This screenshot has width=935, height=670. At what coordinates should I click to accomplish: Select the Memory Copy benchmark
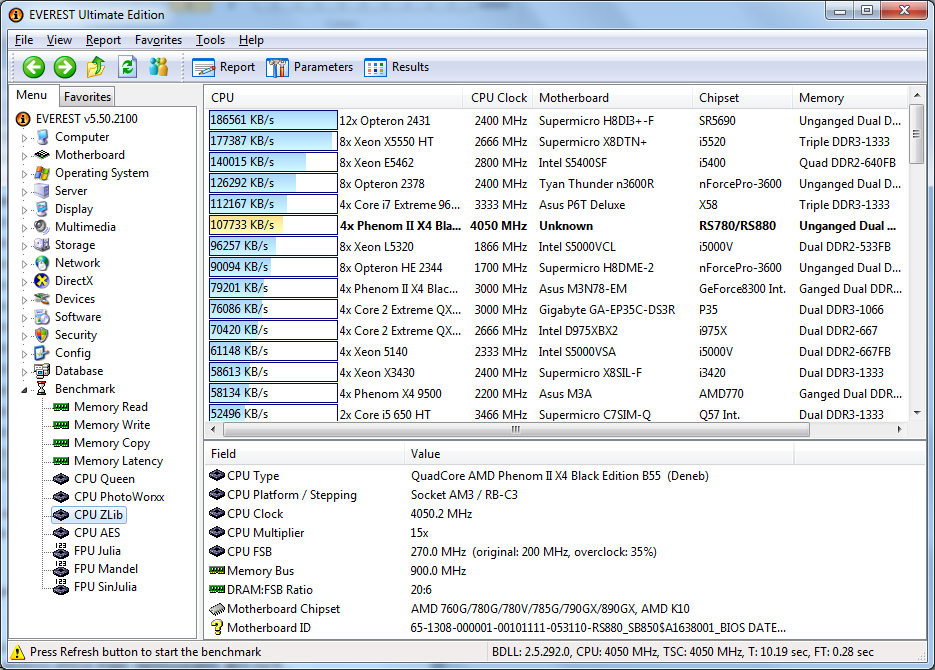coord(112,443)
